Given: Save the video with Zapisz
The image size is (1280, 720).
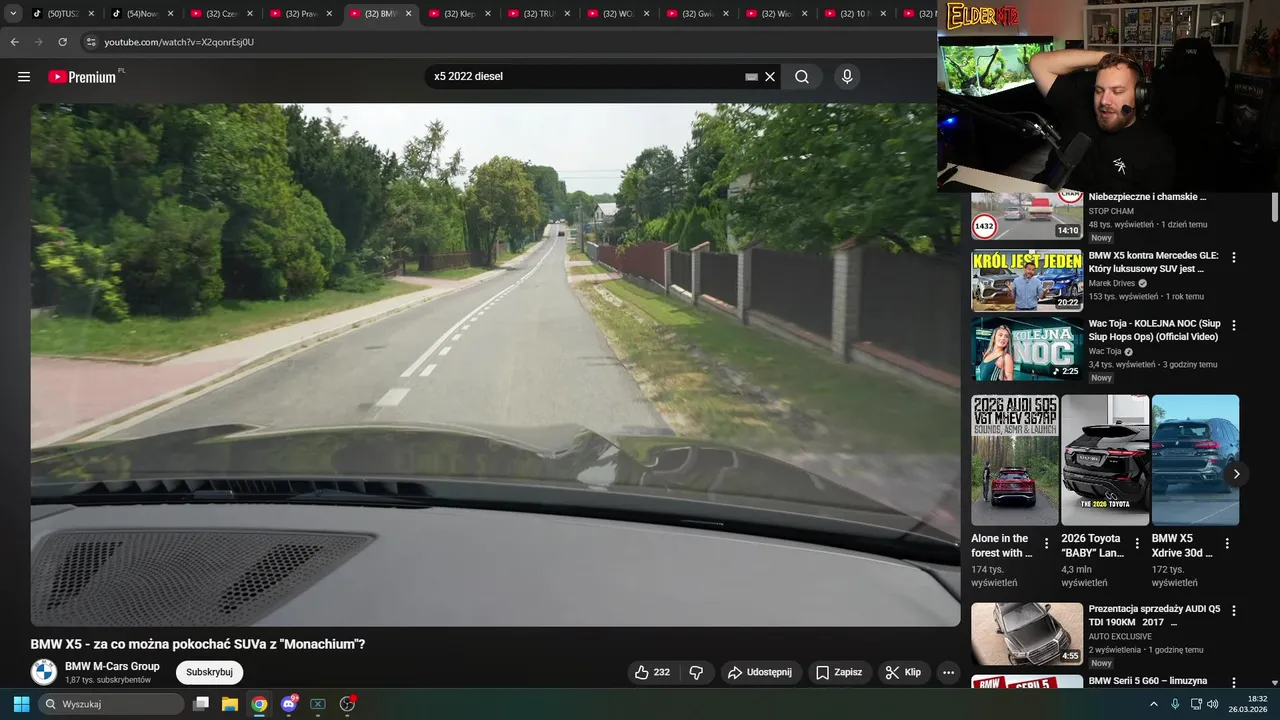Looking at the screenshot, I should pos(839,672).
